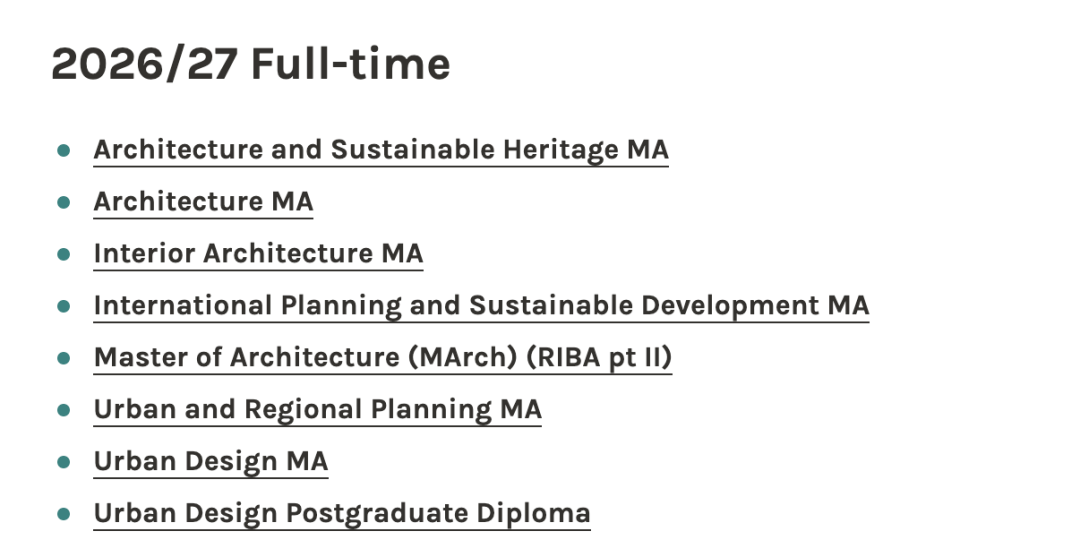Image resolution: width=1080 pixels, height=557 pixels.
Task: Click the bullet next to Interior Architecture MA
Action: [64, 254]
